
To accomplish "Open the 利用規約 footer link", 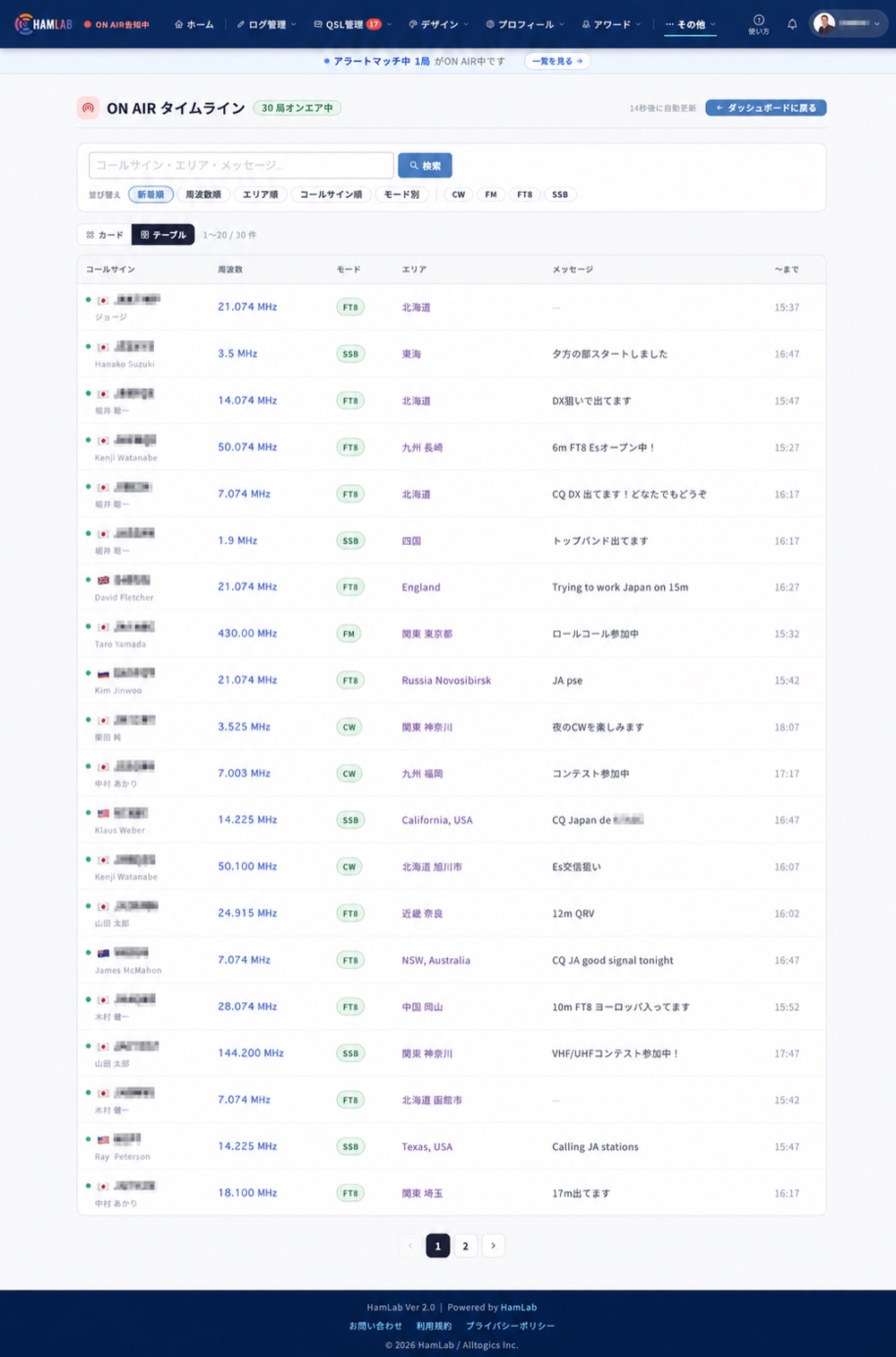I will point(434,1326).
